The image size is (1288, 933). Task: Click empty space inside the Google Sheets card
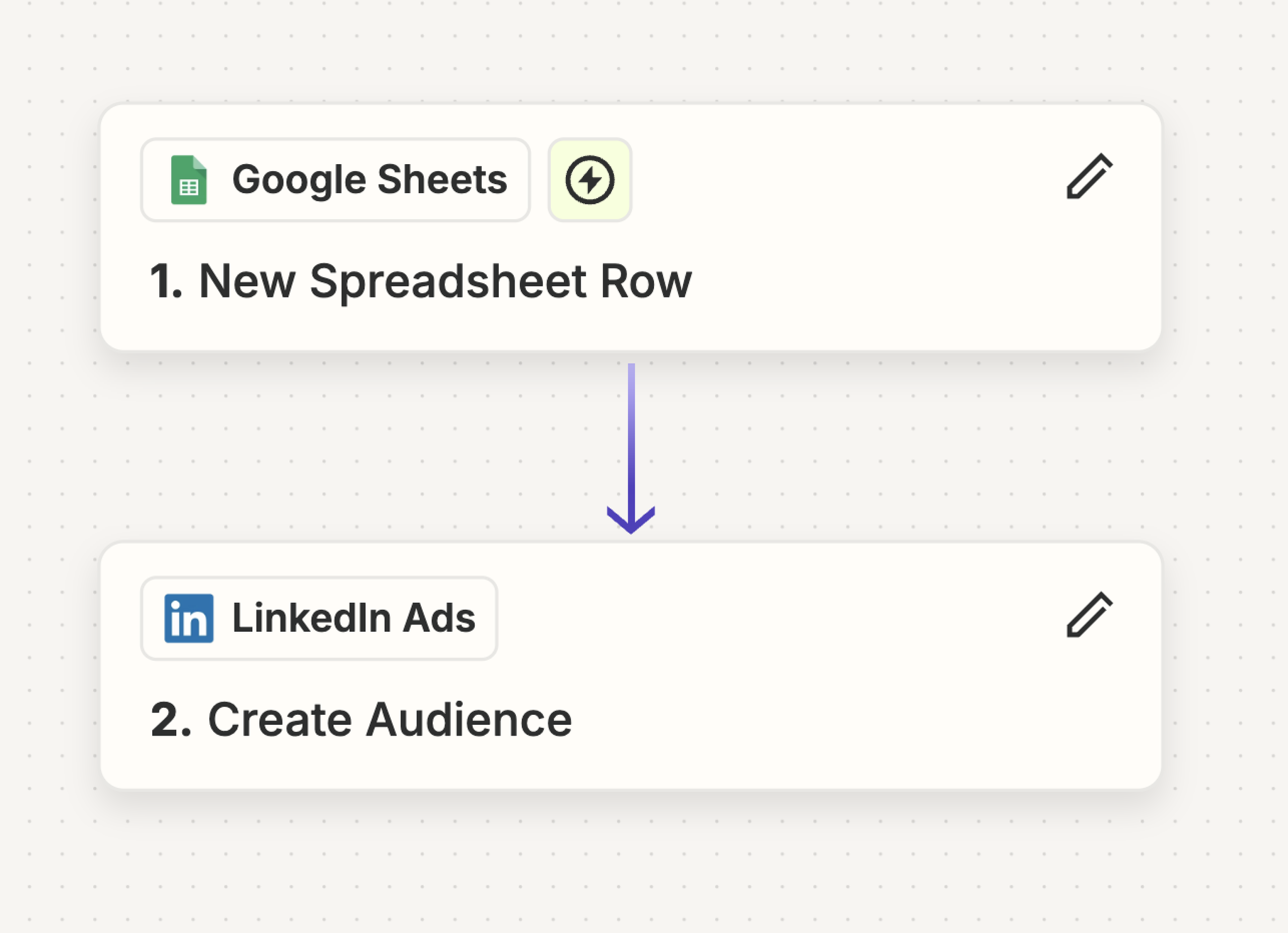pos(880,277)
